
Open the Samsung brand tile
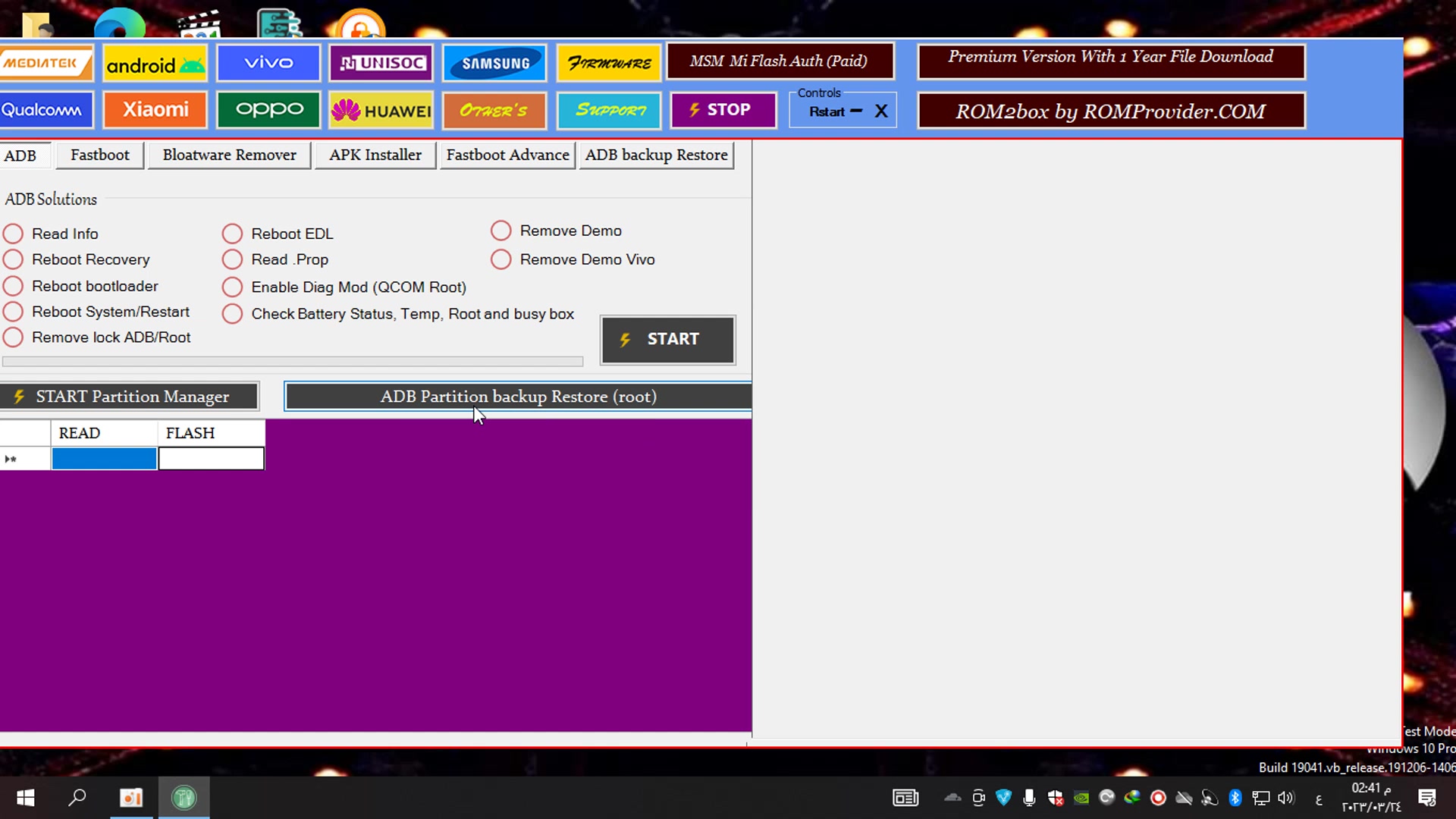pos(494,63)
